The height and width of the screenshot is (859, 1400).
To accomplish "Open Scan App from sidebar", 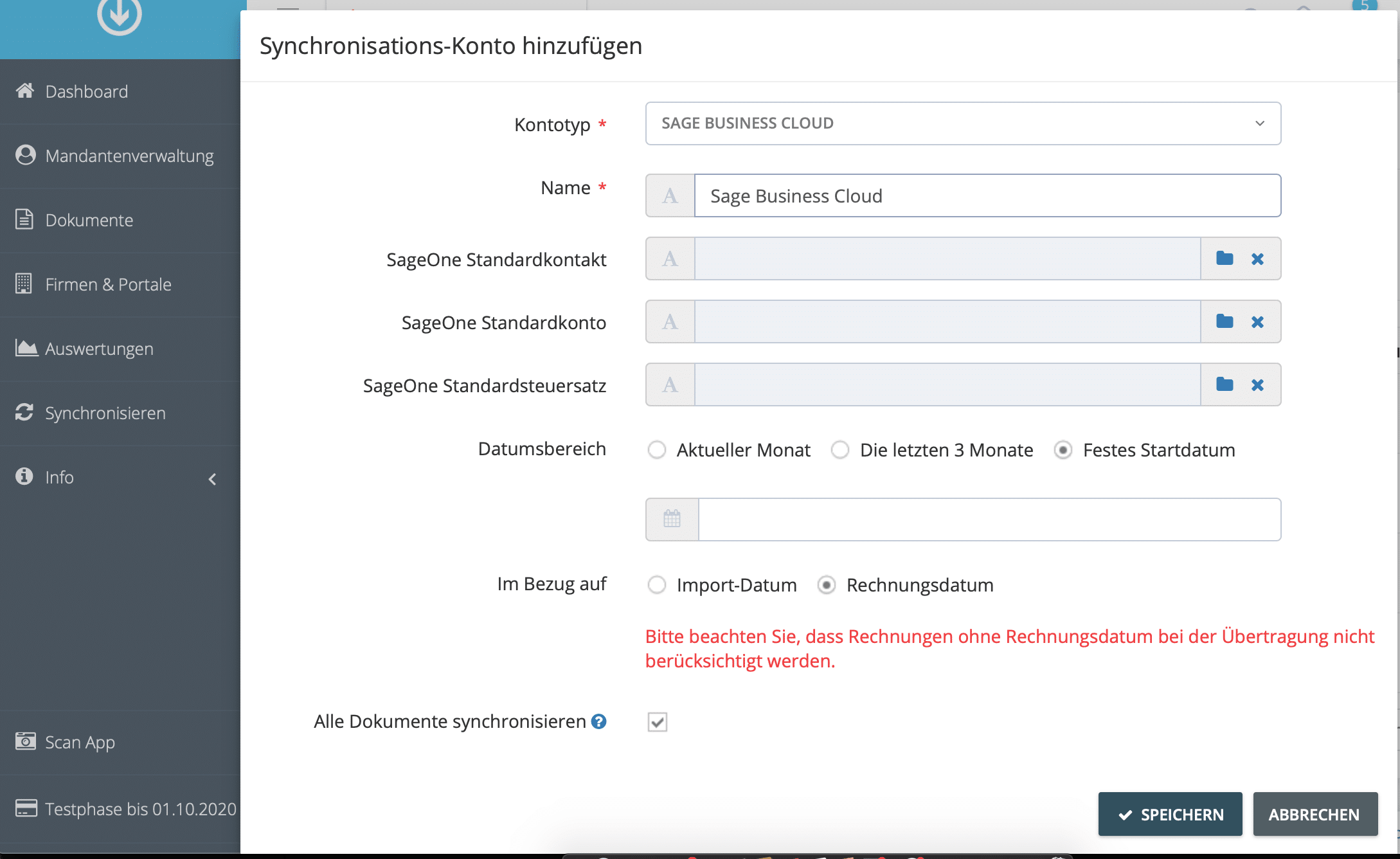I will click(x=120, y=742).
